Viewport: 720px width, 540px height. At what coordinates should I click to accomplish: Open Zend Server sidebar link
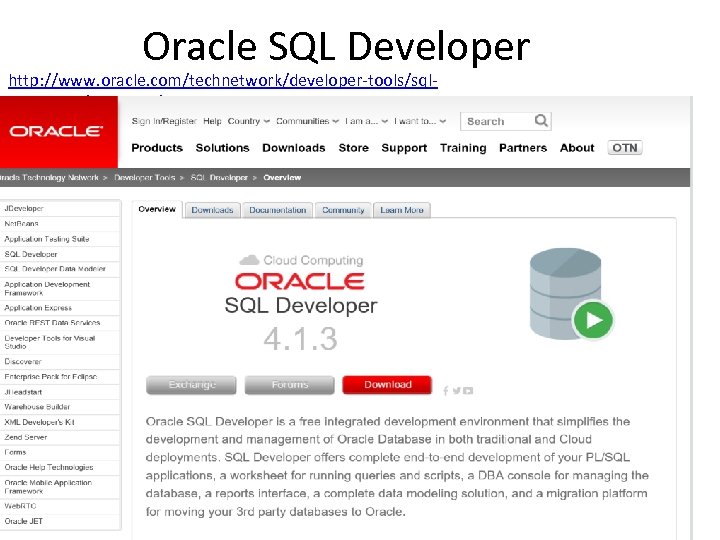60,437
